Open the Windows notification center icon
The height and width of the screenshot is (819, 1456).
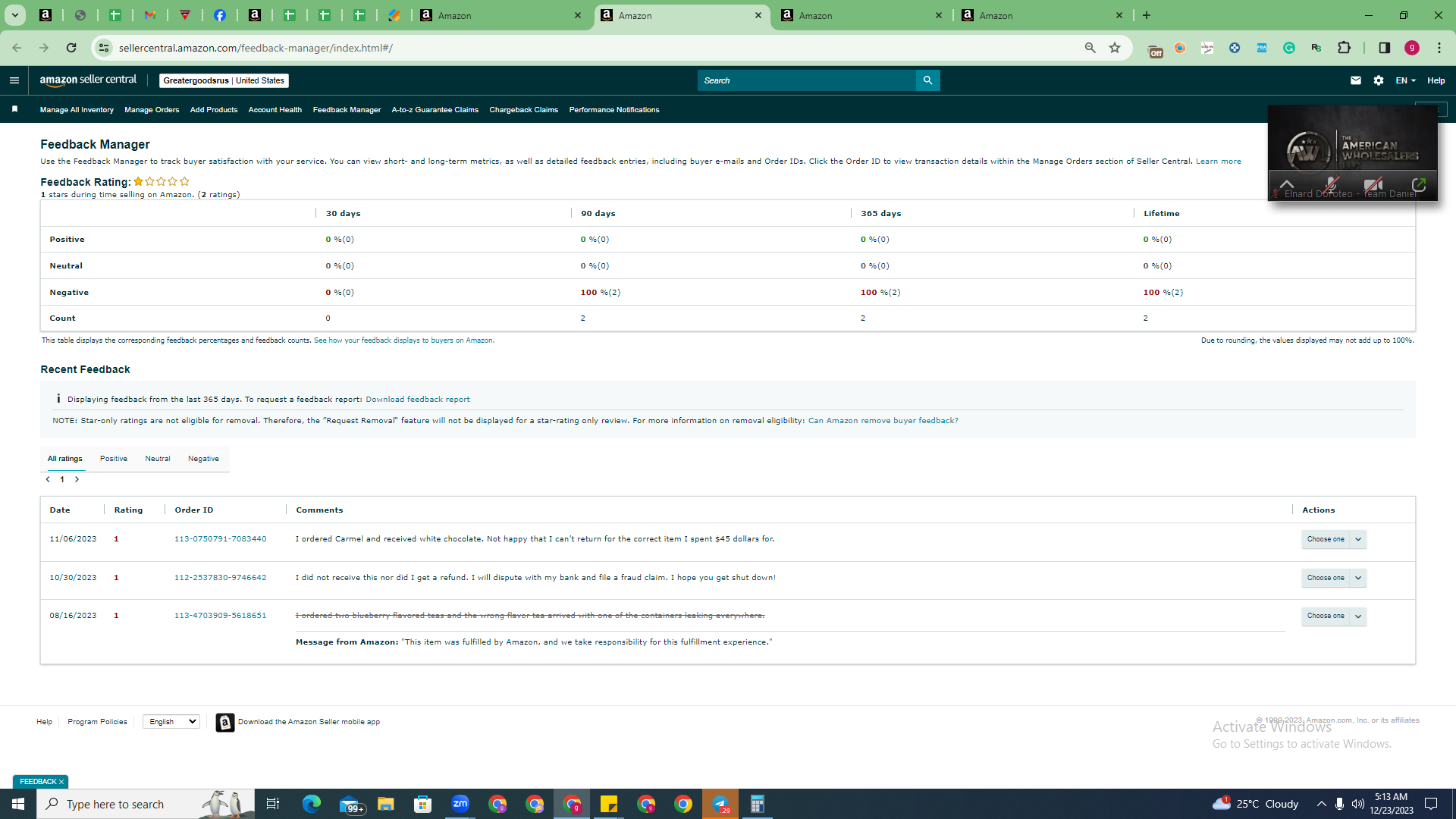click(x=1431, y=804)
